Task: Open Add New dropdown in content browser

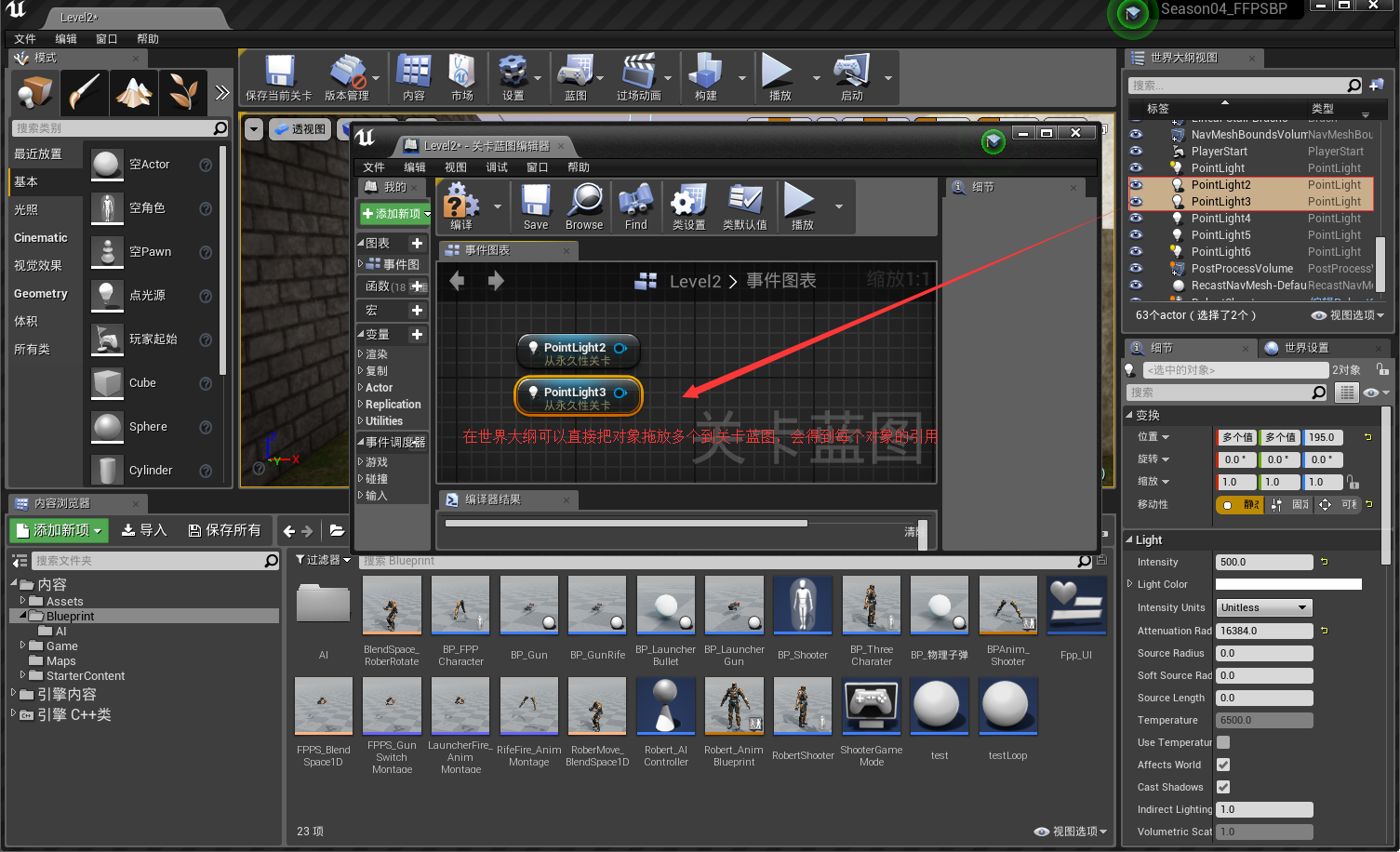Action: 60,530
